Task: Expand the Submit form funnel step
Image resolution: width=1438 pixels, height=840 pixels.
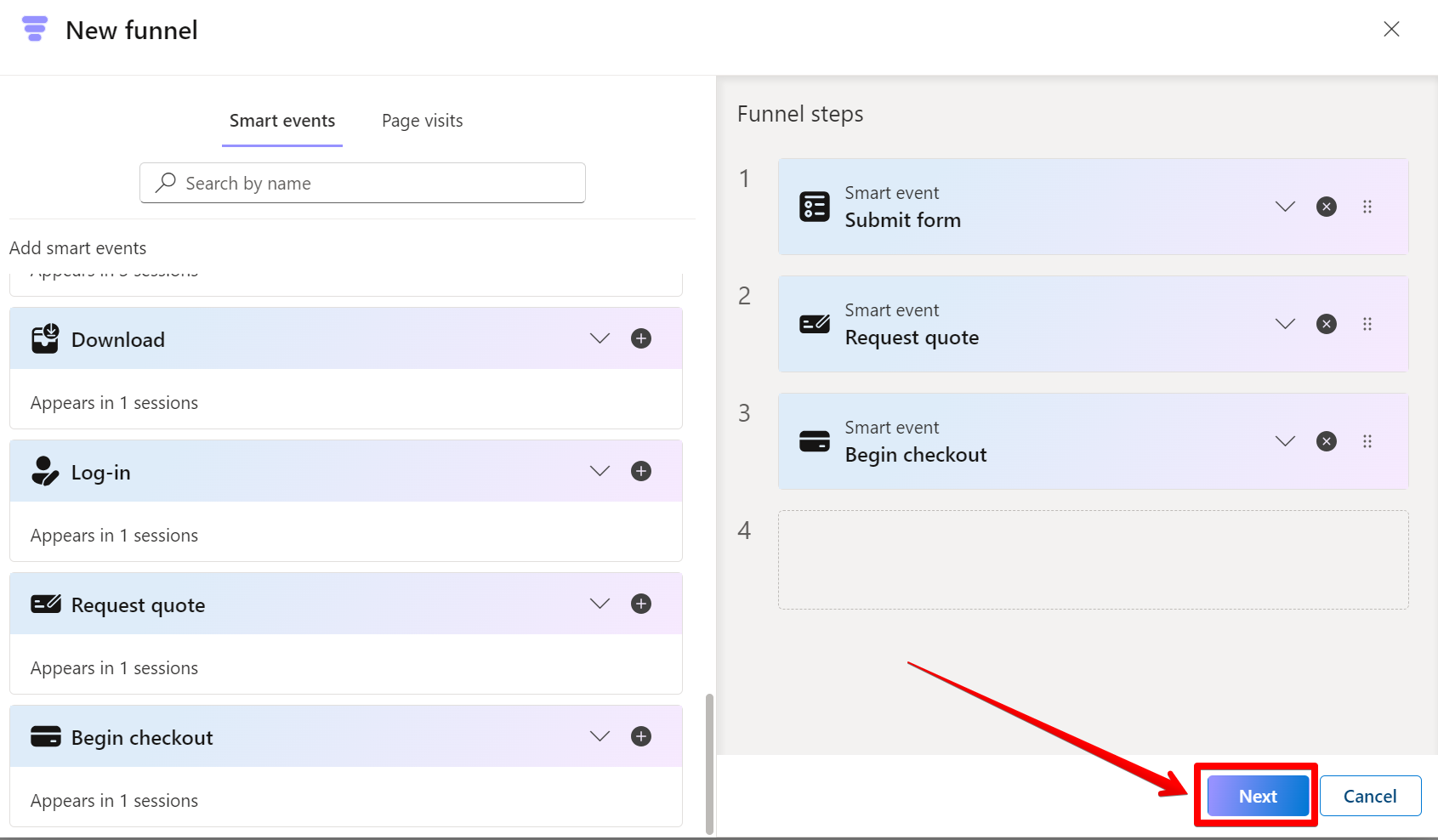Action: [x=1285, y=206]
